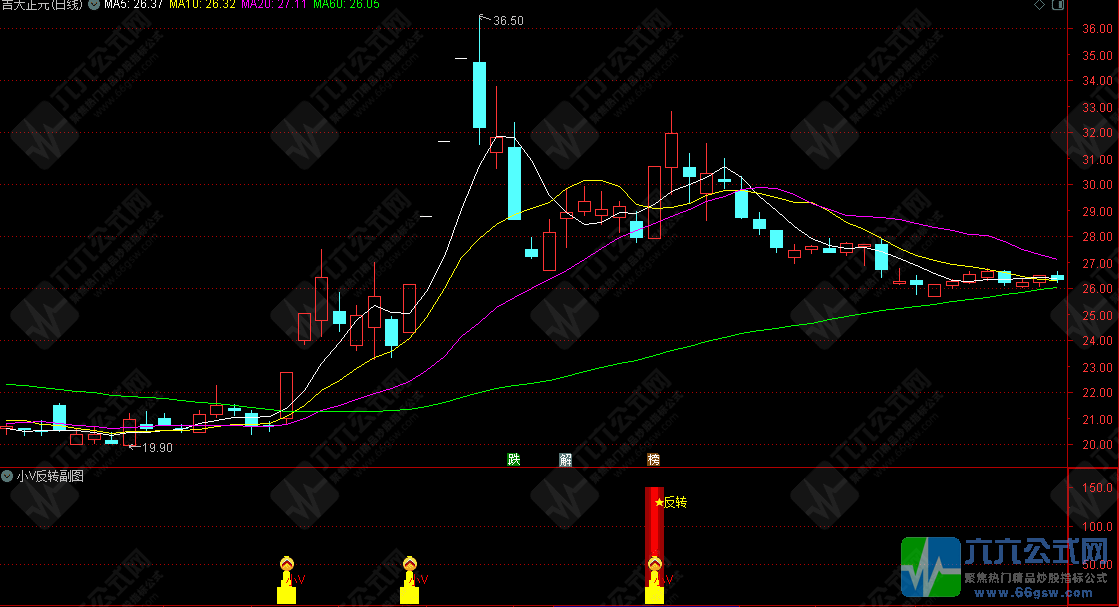Click the orange 榜 event marker icon
Screen dimensions: 1119x607
(654, 460)
